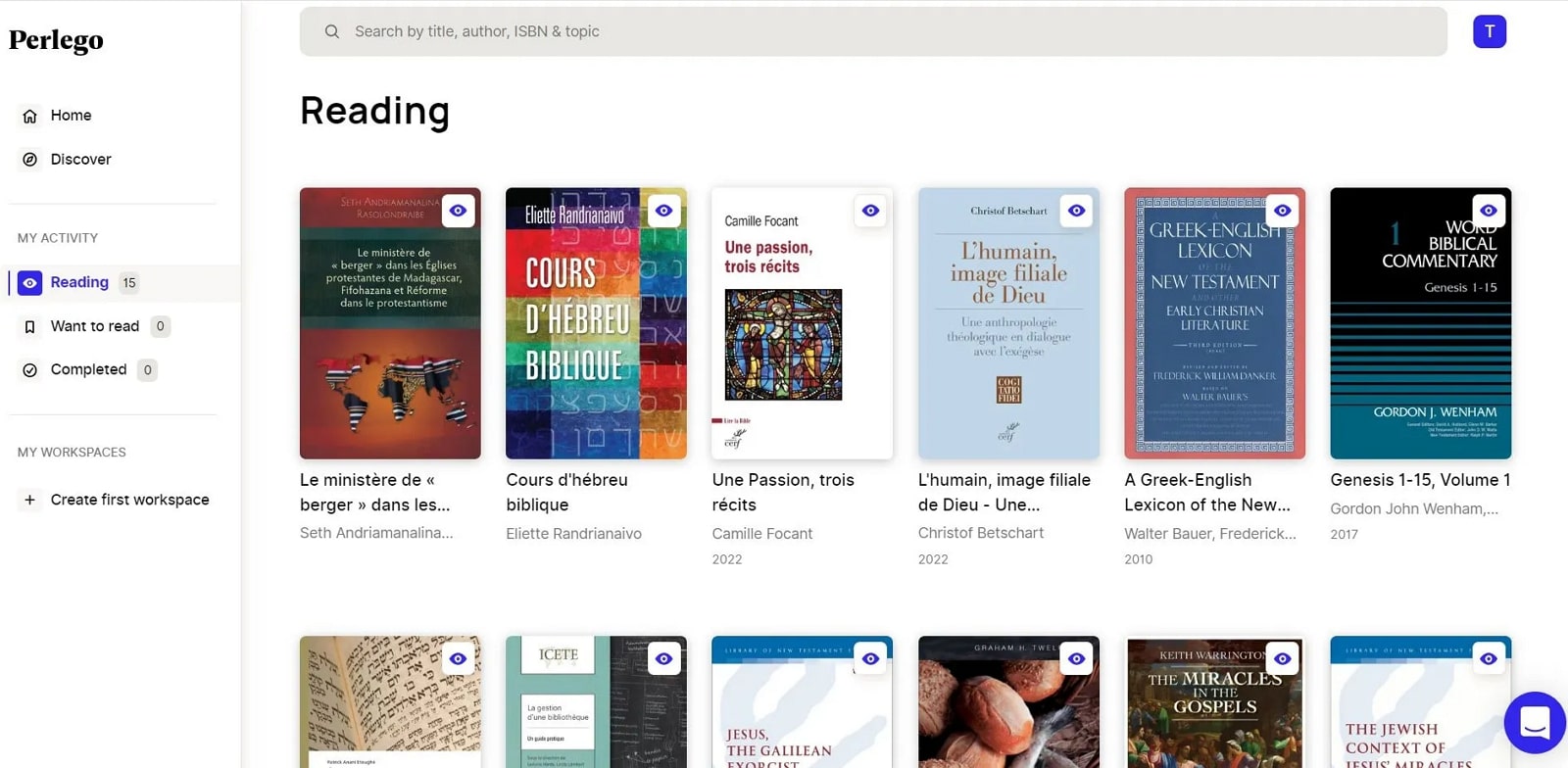Viewport: 1568px width, 768px height.
Task: Select Reading list in My Activity
Action: click(x=79, y=282)
